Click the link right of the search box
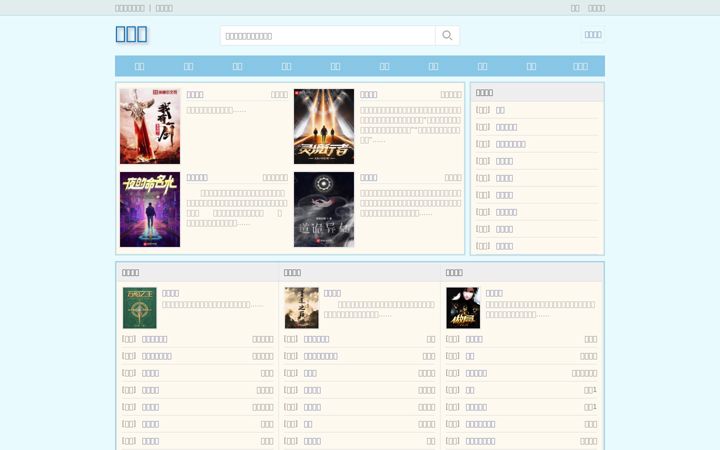Viewport: 720px width, 450px height. pyautogui.click(x=593, y=34)
